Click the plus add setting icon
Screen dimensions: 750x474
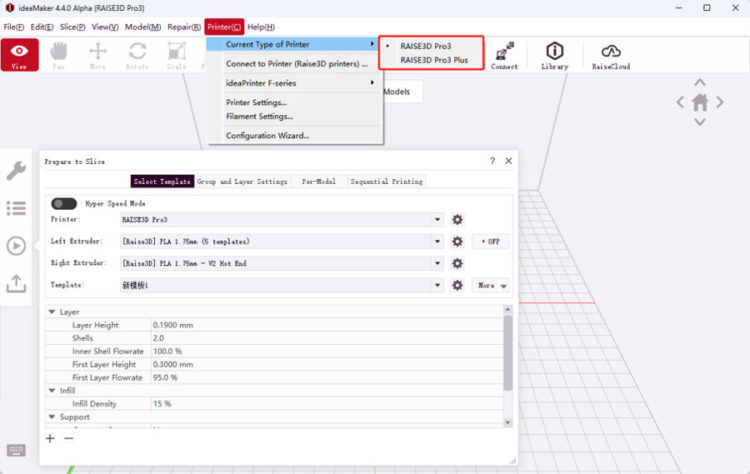coord(50,438)
